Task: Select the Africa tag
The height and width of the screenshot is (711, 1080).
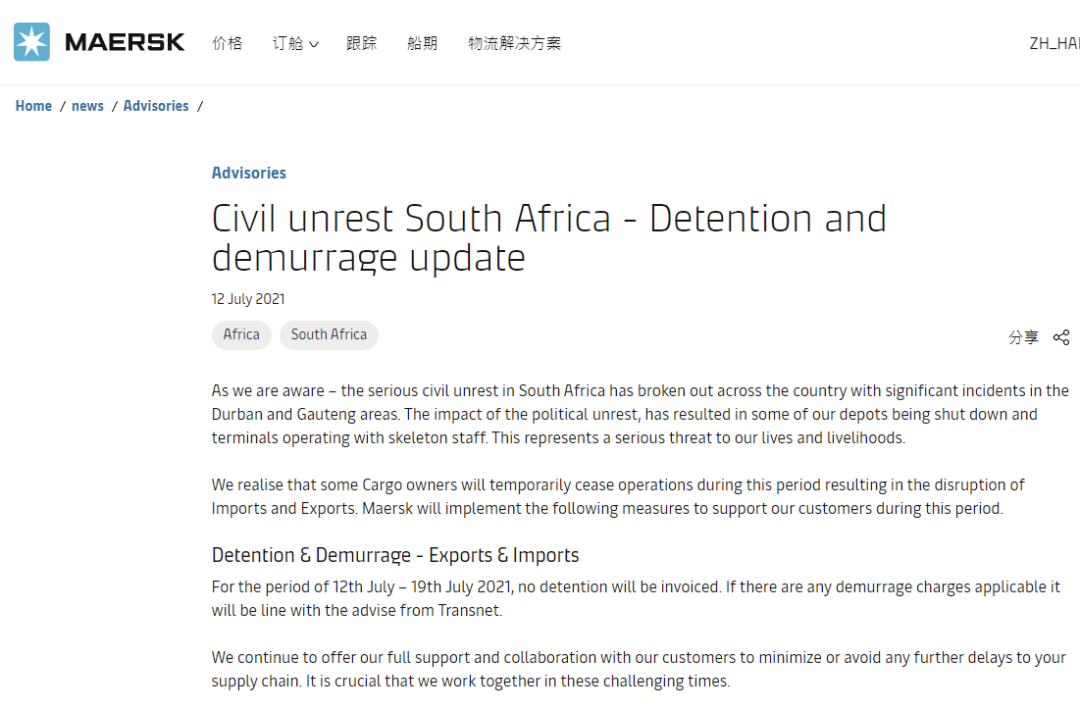Action: click(241, 335)
